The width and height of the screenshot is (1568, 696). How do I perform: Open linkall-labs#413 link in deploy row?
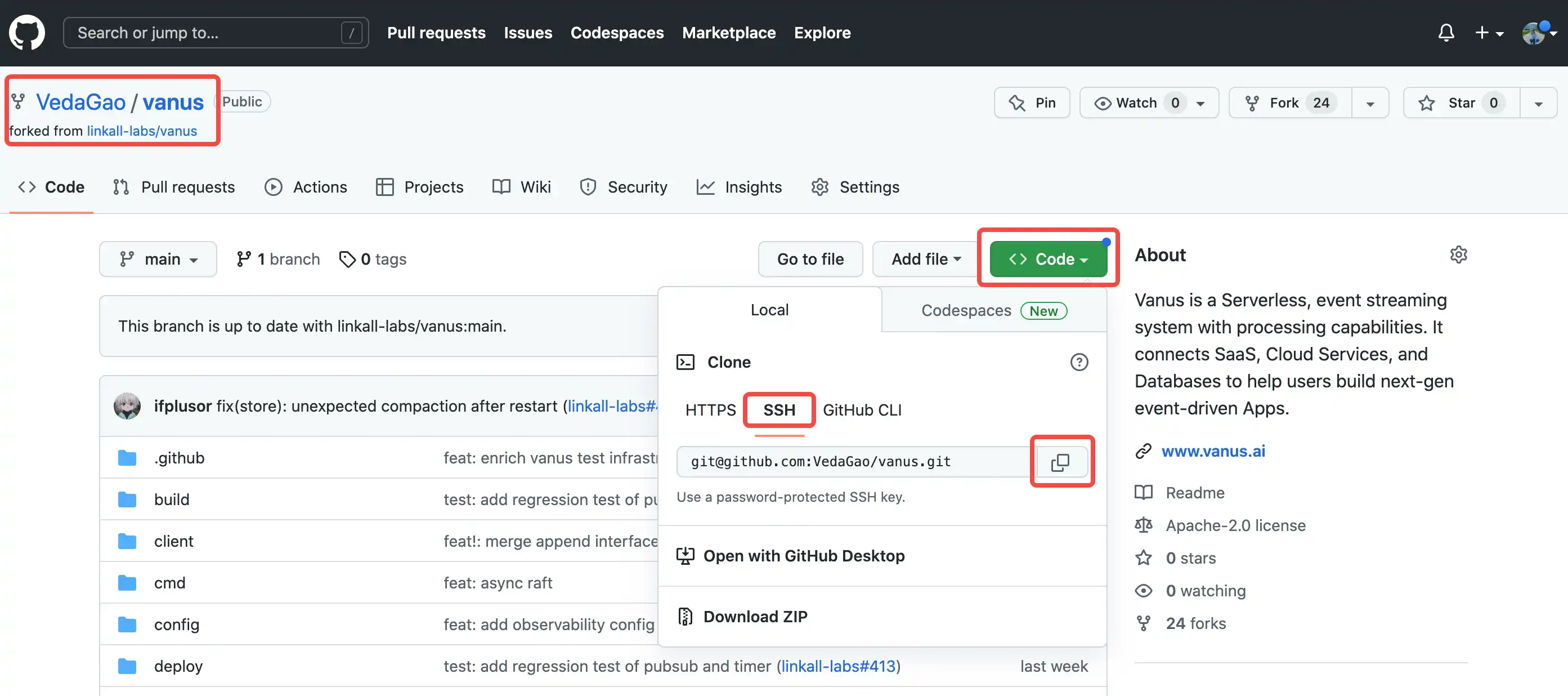click(838, 666)
